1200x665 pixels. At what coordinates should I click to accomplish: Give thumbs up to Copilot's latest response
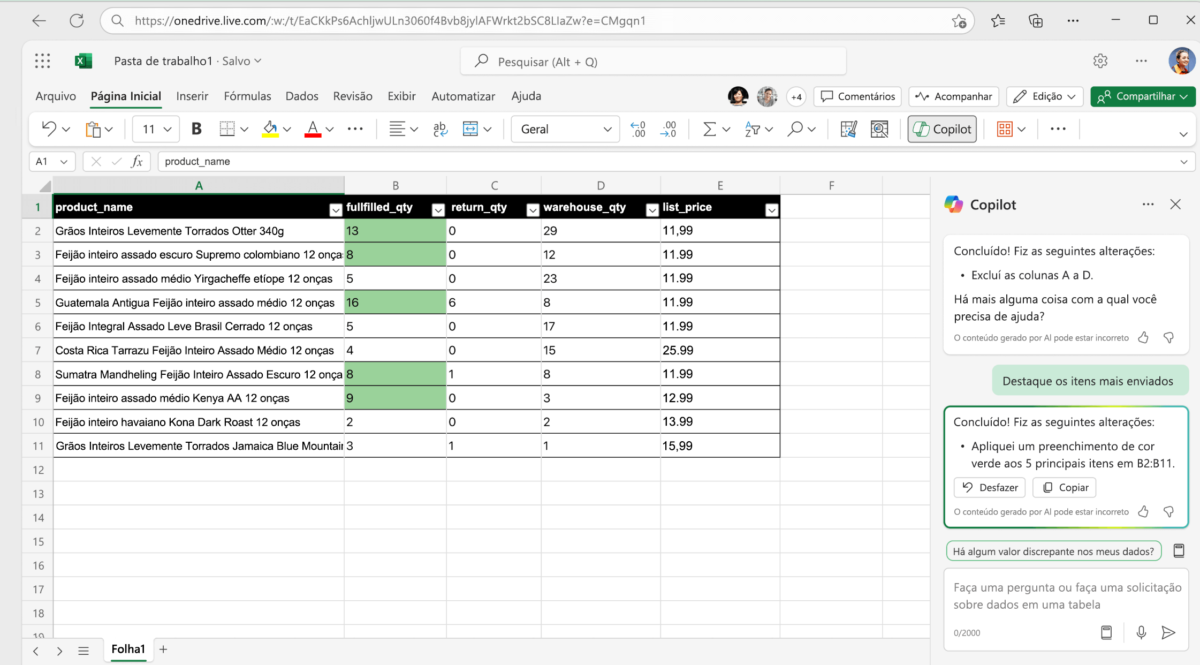[1143, 511]
